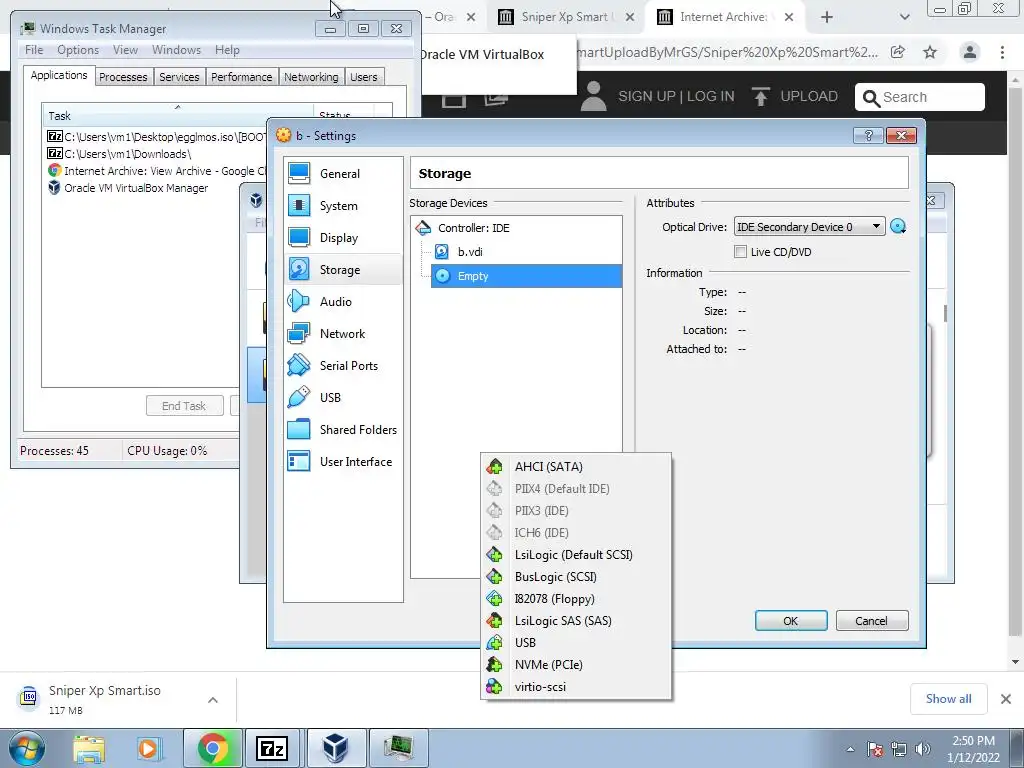The image size is (1024, 768).
Task: Open Task Manager File menu
Action: pos(34,50)
